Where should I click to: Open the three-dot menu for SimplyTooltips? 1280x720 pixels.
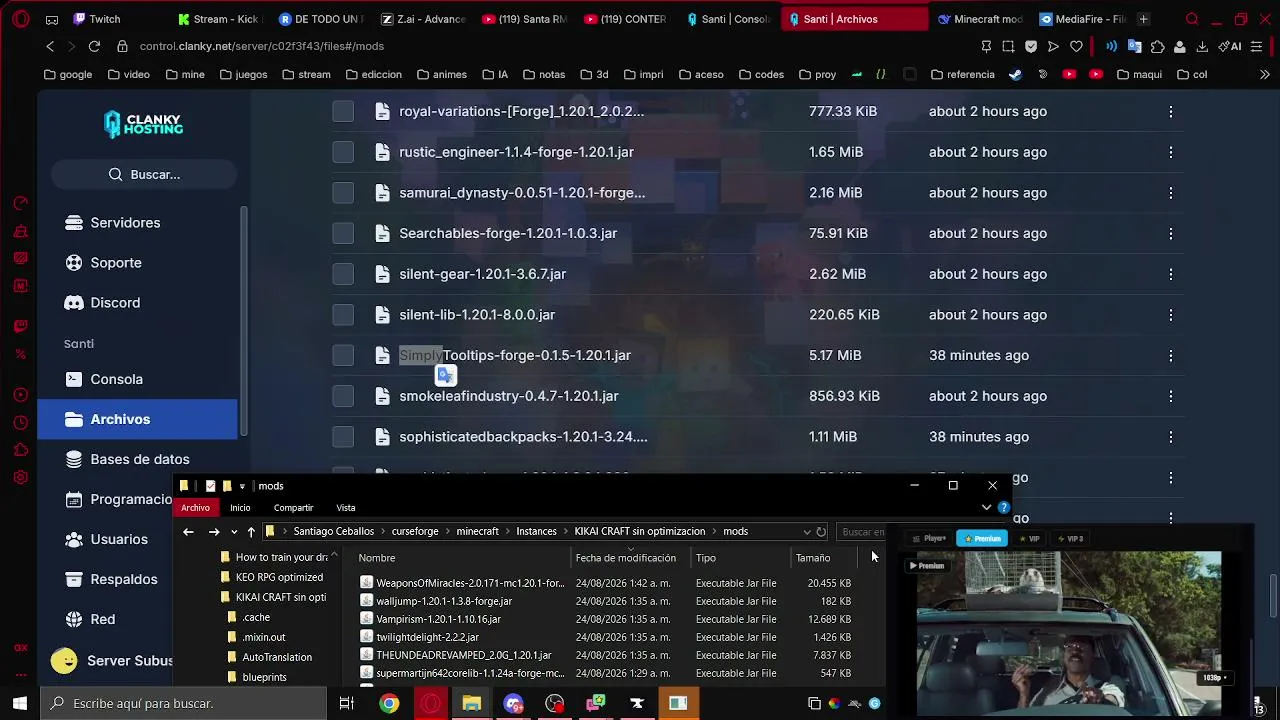pos(1170,355)
